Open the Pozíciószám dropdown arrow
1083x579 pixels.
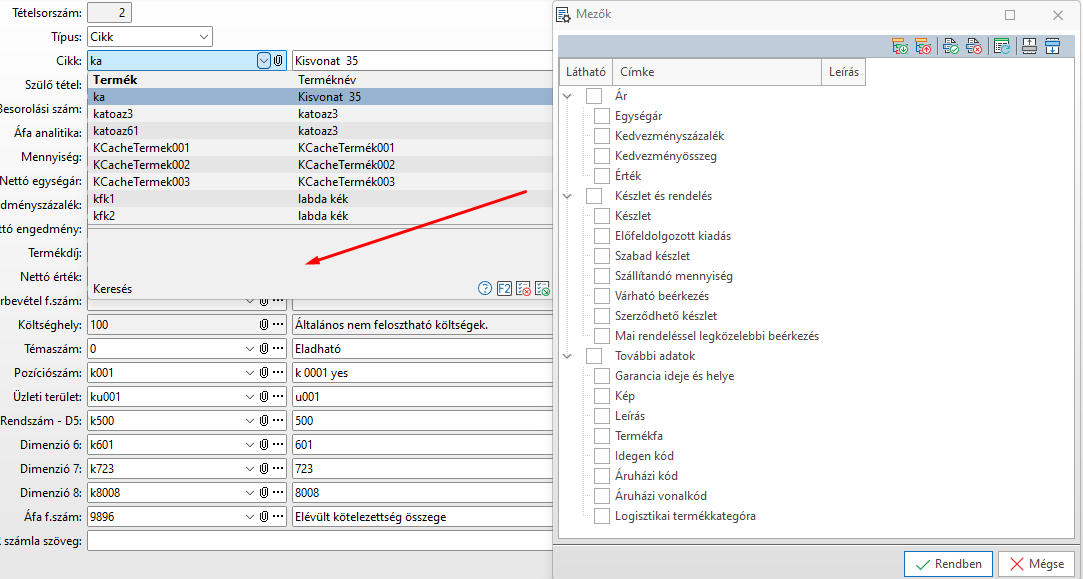[250, 373]
